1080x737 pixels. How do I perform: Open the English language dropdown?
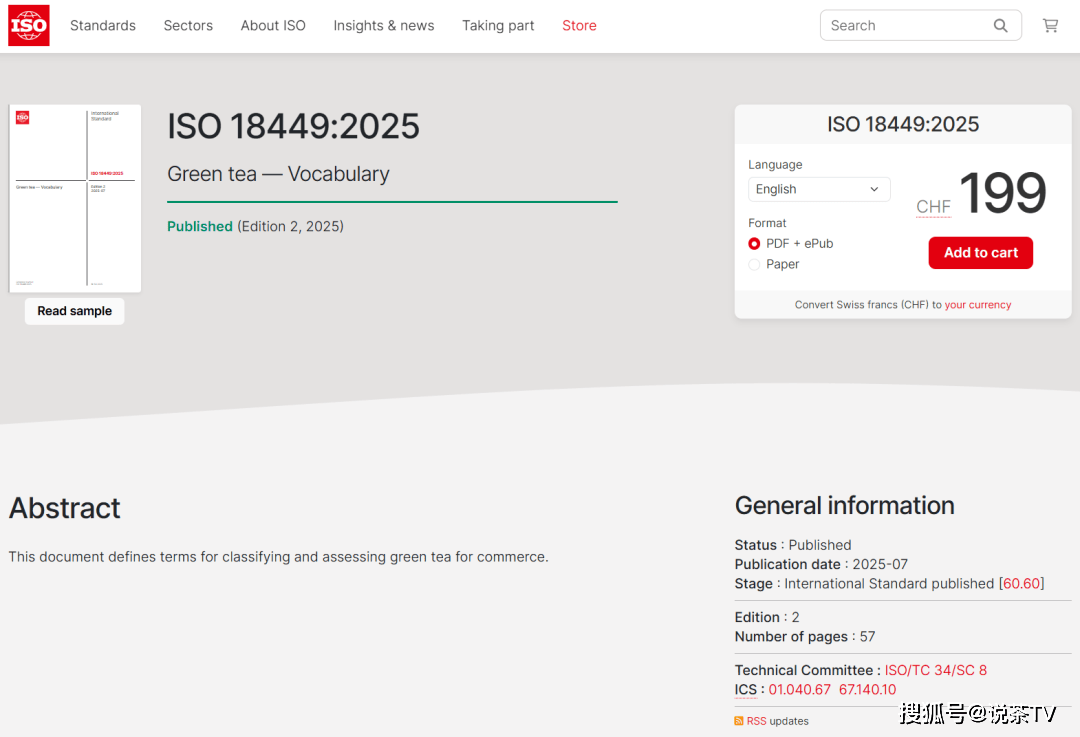[x=818, y=189]
